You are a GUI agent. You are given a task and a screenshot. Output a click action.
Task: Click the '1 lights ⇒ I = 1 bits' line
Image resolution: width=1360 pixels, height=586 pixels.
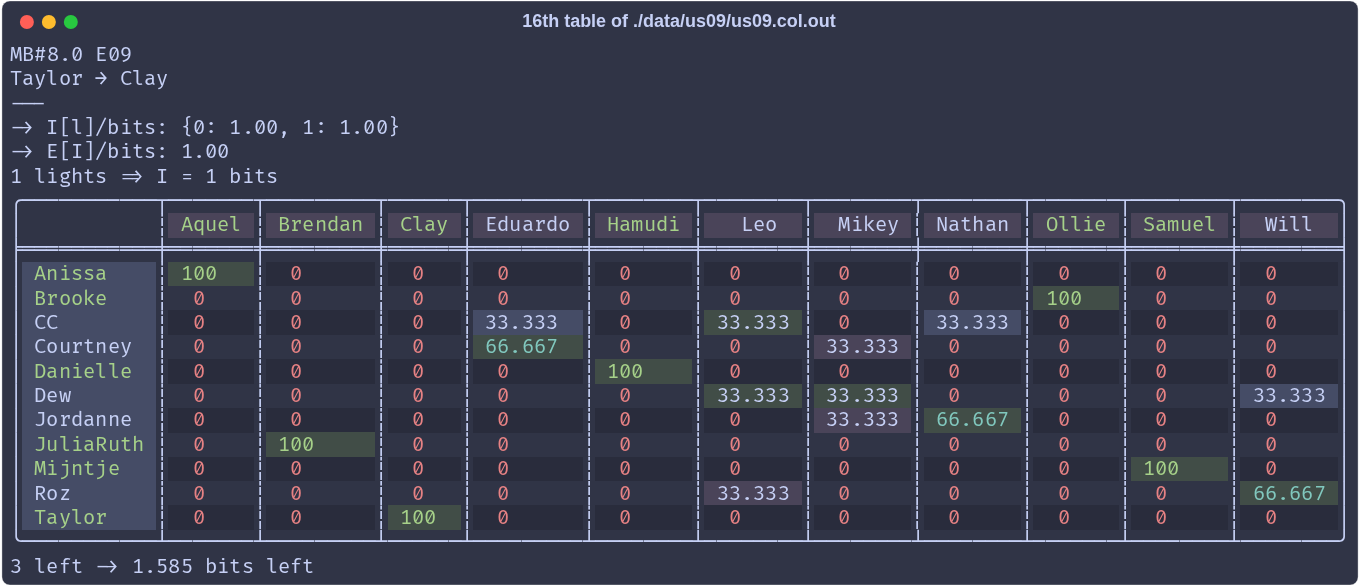pos(144,176)
